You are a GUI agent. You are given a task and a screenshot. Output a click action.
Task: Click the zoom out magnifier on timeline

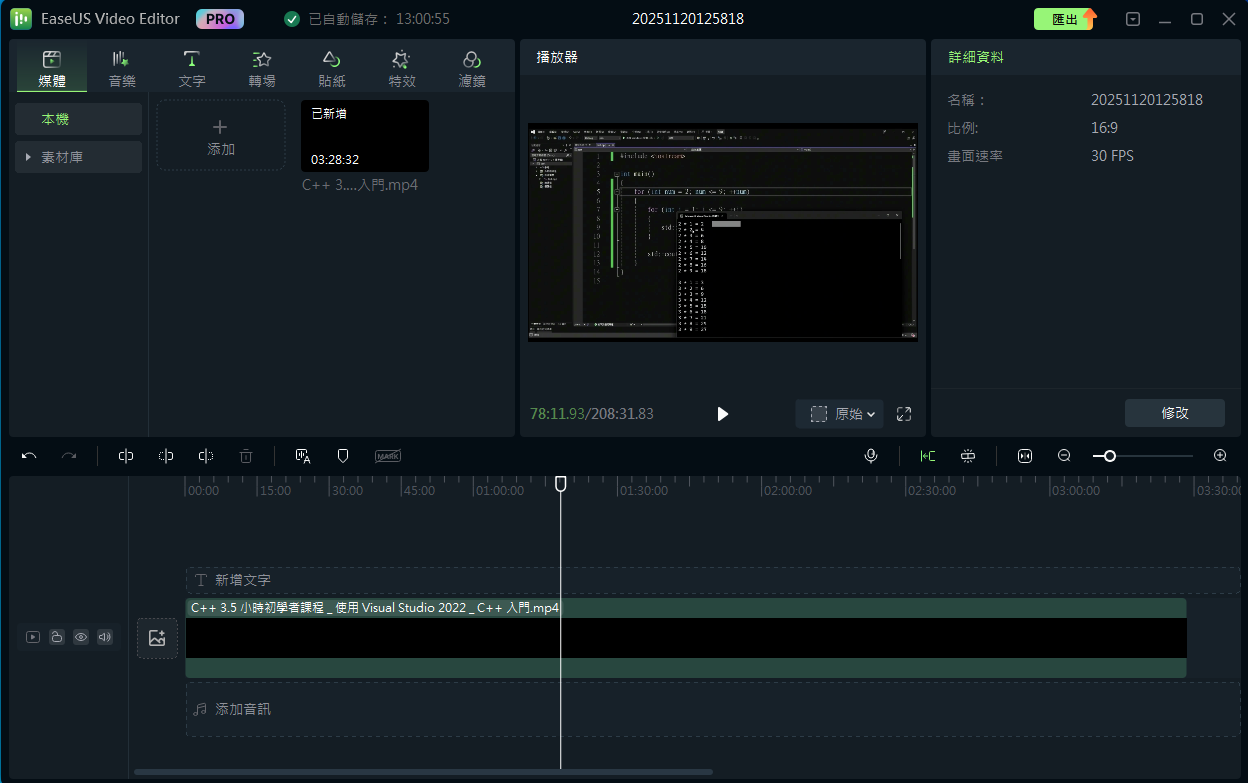pos(1064,456)
